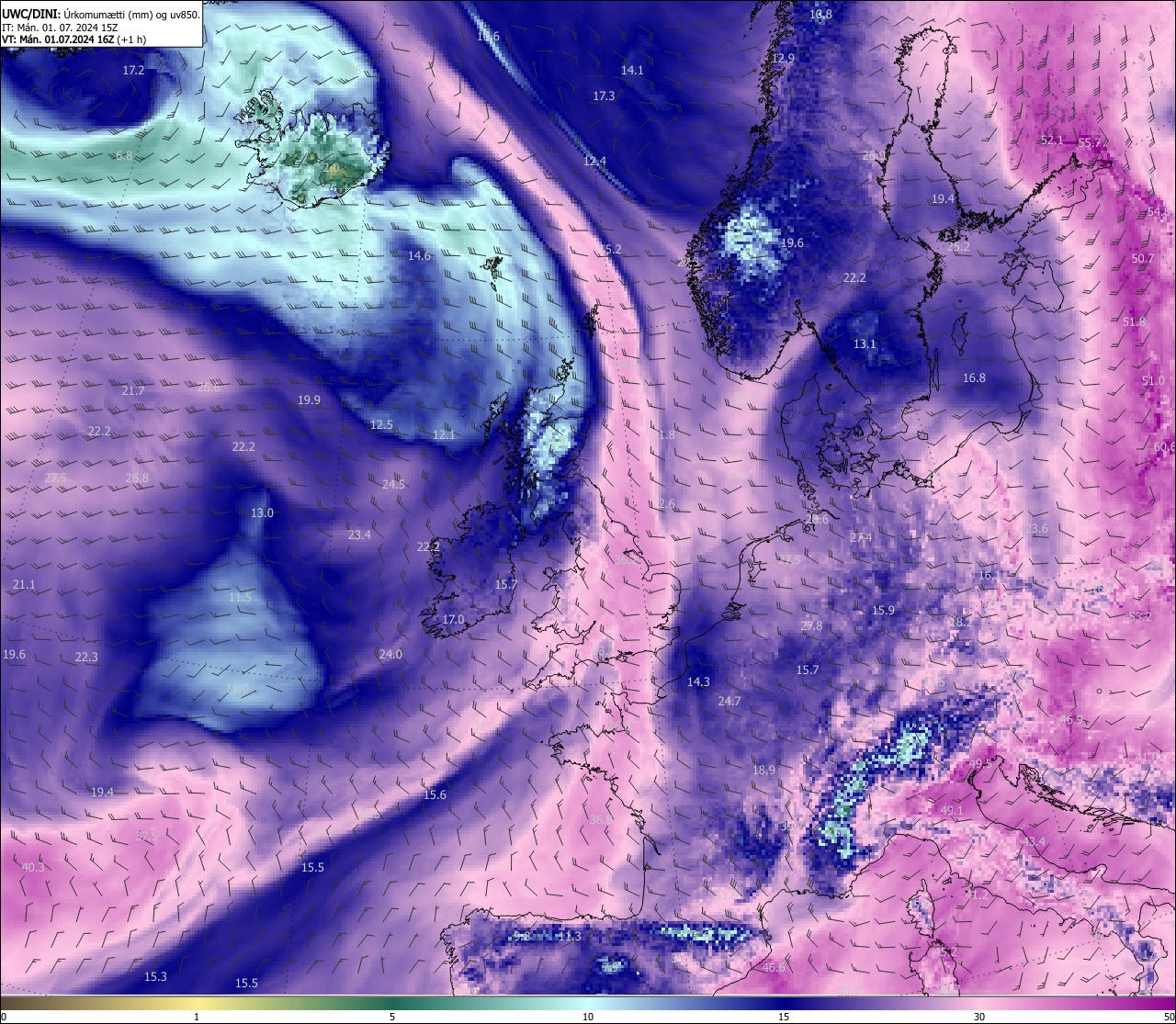Click the map value "18.9"

click(x=763, y=771)
